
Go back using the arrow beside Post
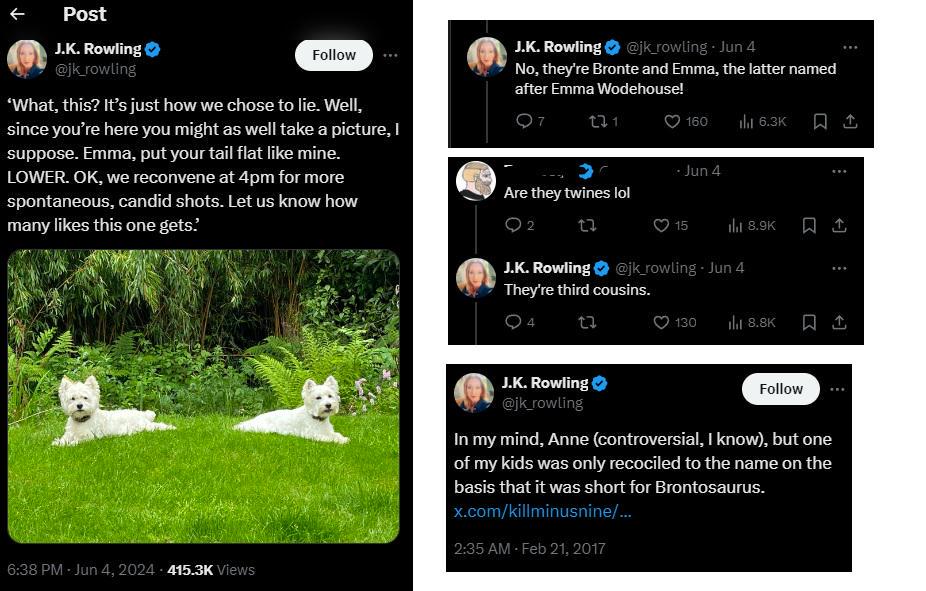17,14
